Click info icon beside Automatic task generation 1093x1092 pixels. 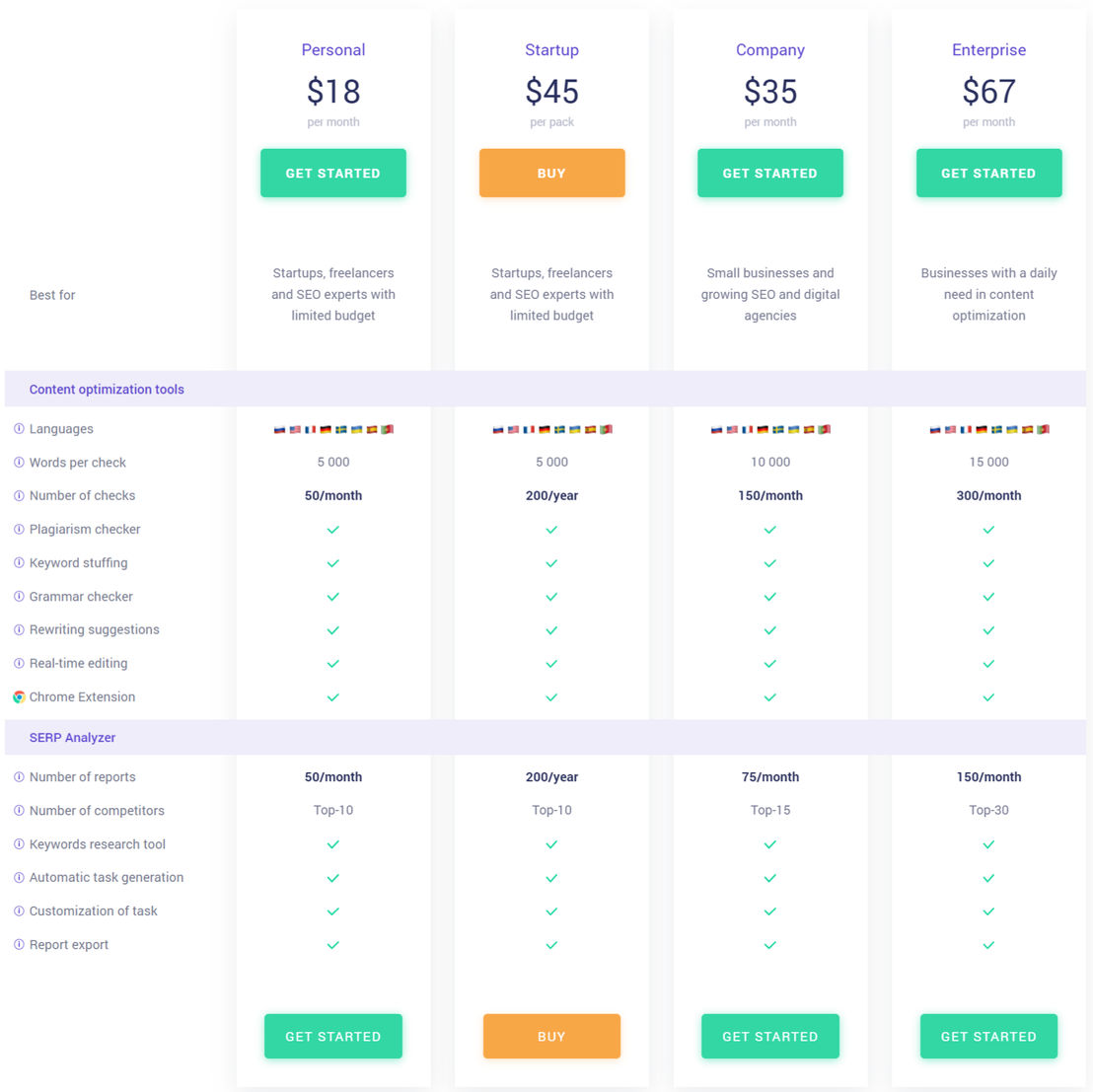coord(19,877)
